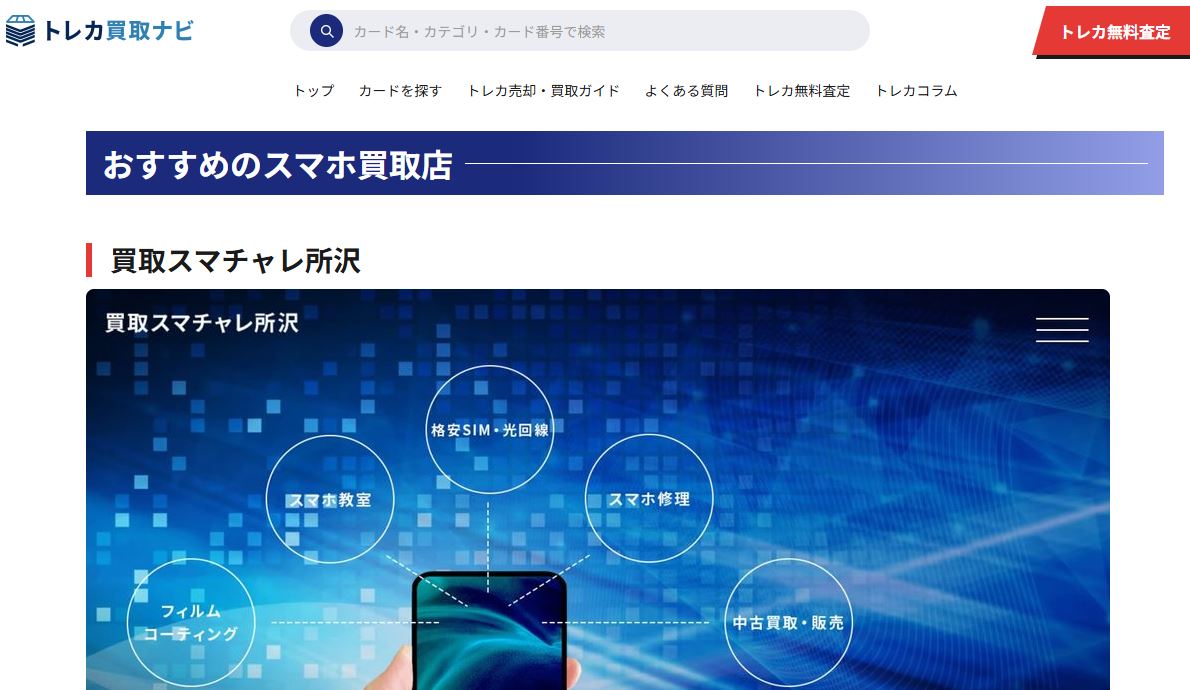1190x690 pixels.
Task: Go to トップ in navigation
Action: coord(313,90)
